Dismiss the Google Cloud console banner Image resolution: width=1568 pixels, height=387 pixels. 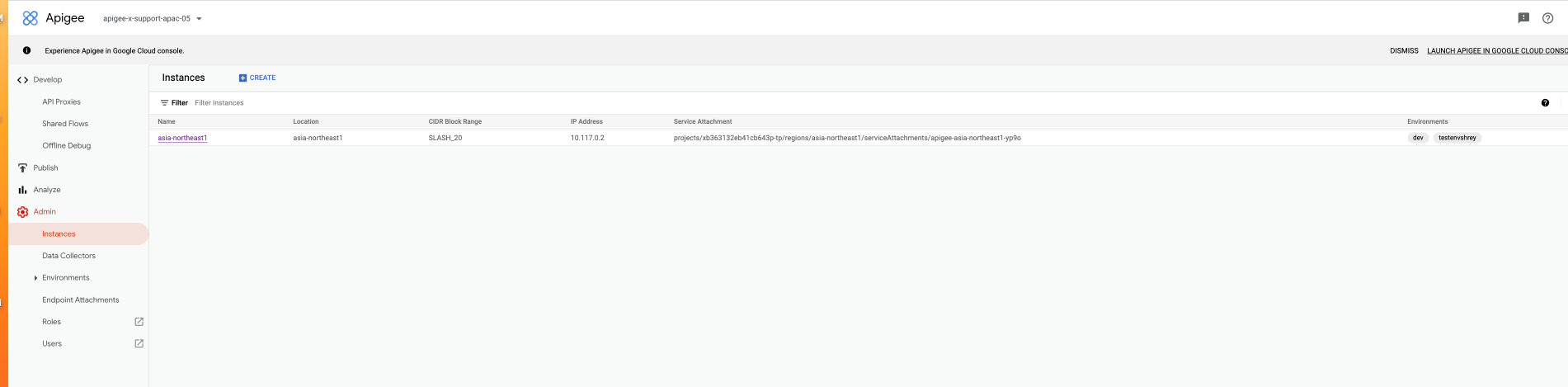(1404, 51)
